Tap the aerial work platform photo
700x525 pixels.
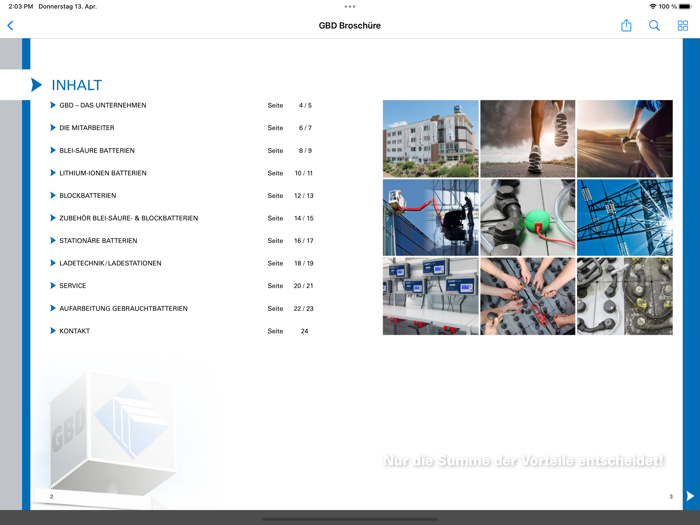click(430, 217)
